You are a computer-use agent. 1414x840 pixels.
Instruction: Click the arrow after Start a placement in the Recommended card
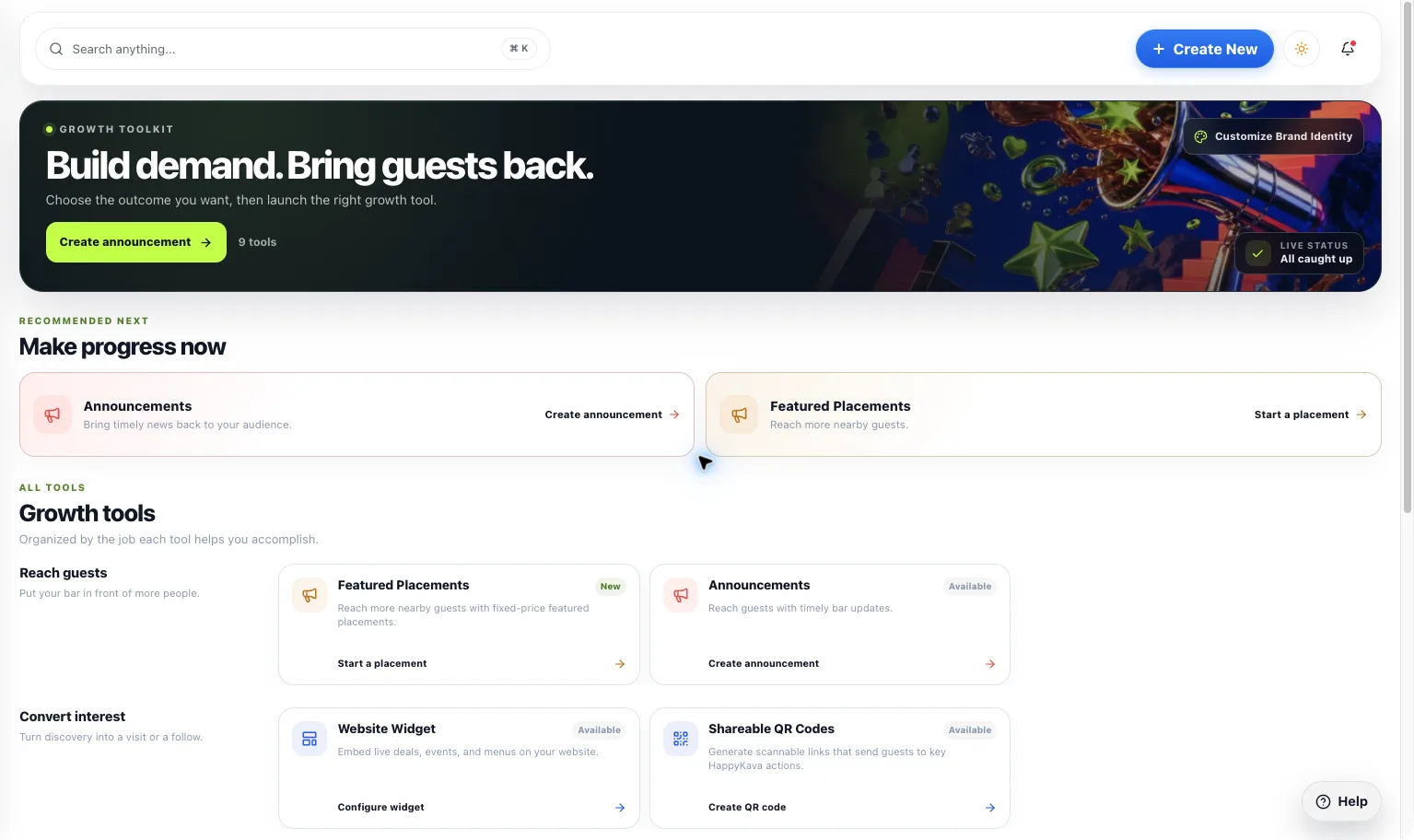[1361, 414]
